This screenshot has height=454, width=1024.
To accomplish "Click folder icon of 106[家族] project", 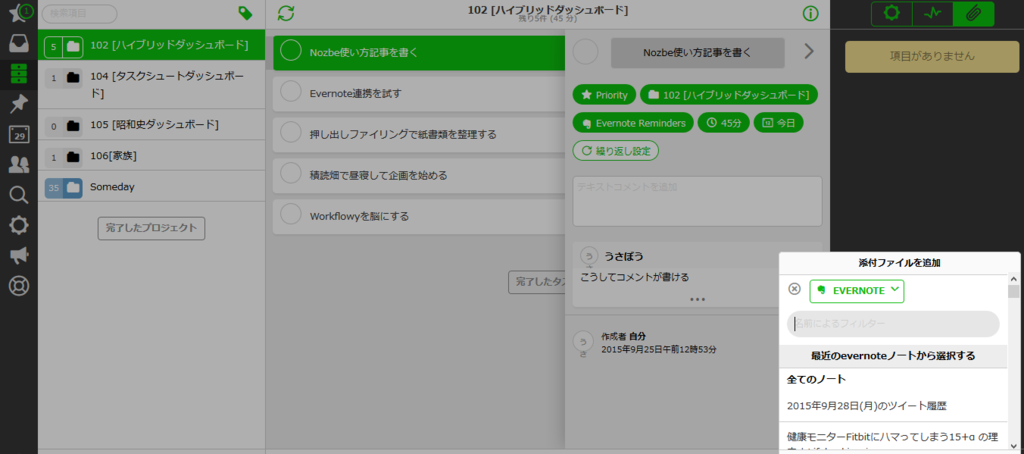I will pos(73,156).
